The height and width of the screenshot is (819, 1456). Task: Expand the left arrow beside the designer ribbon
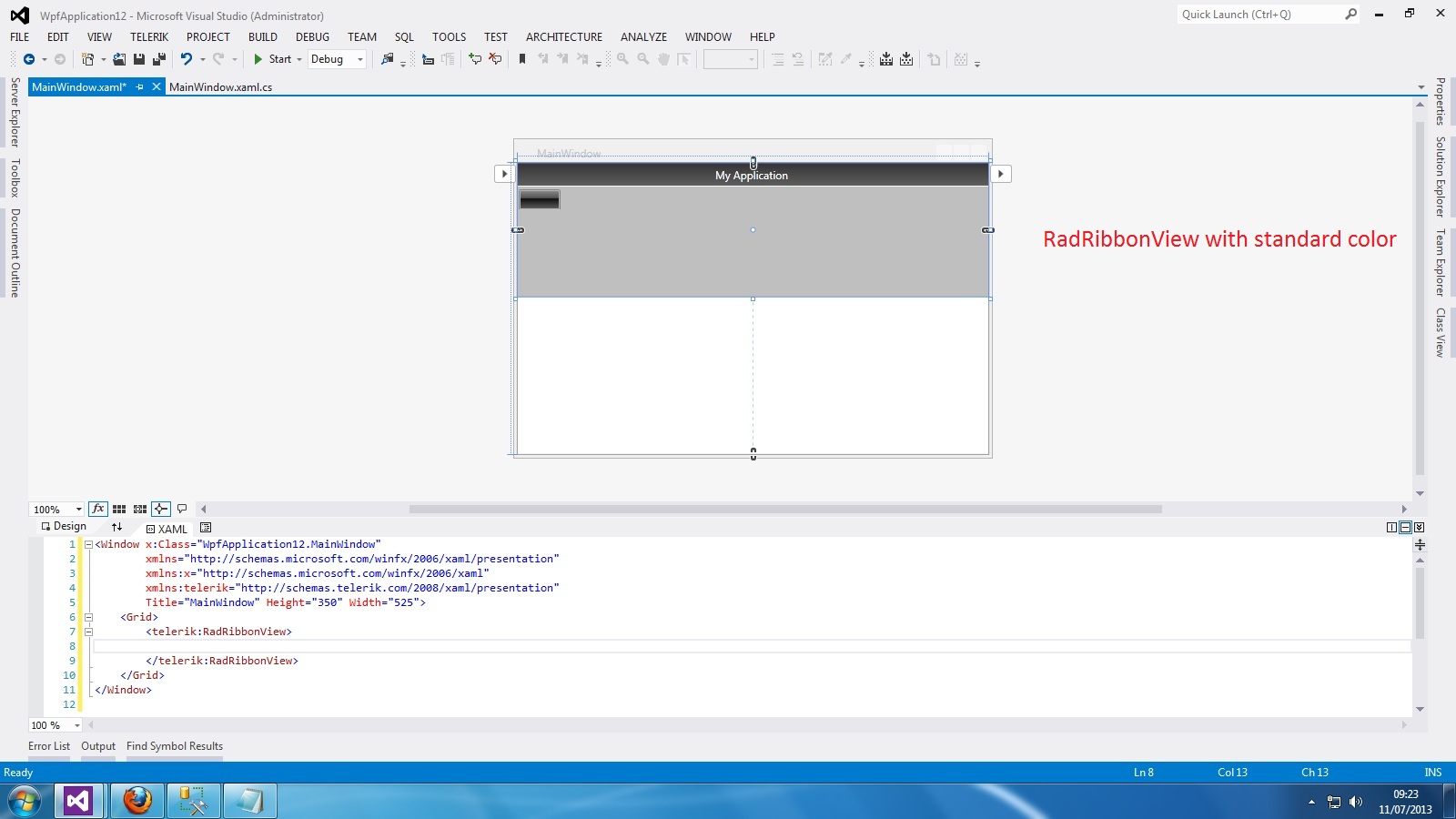[504, 174]
